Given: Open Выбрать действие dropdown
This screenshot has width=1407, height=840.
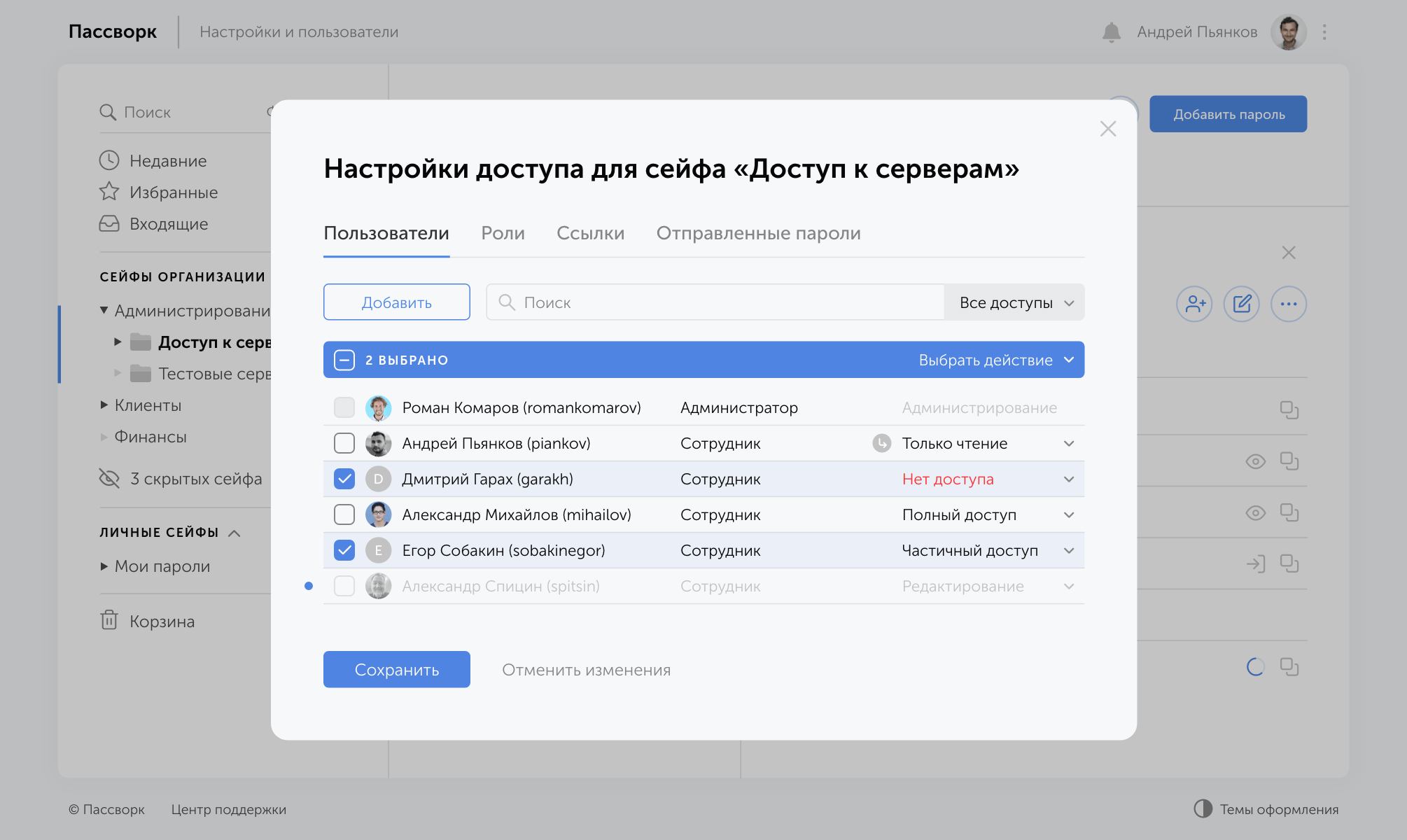Looking at the screenshot, I should pos(995,360).
